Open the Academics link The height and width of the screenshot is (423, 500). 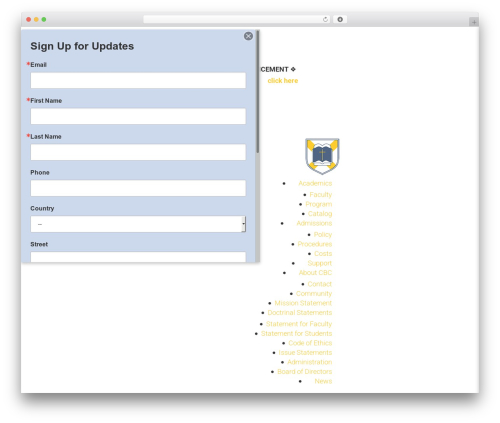315,183
